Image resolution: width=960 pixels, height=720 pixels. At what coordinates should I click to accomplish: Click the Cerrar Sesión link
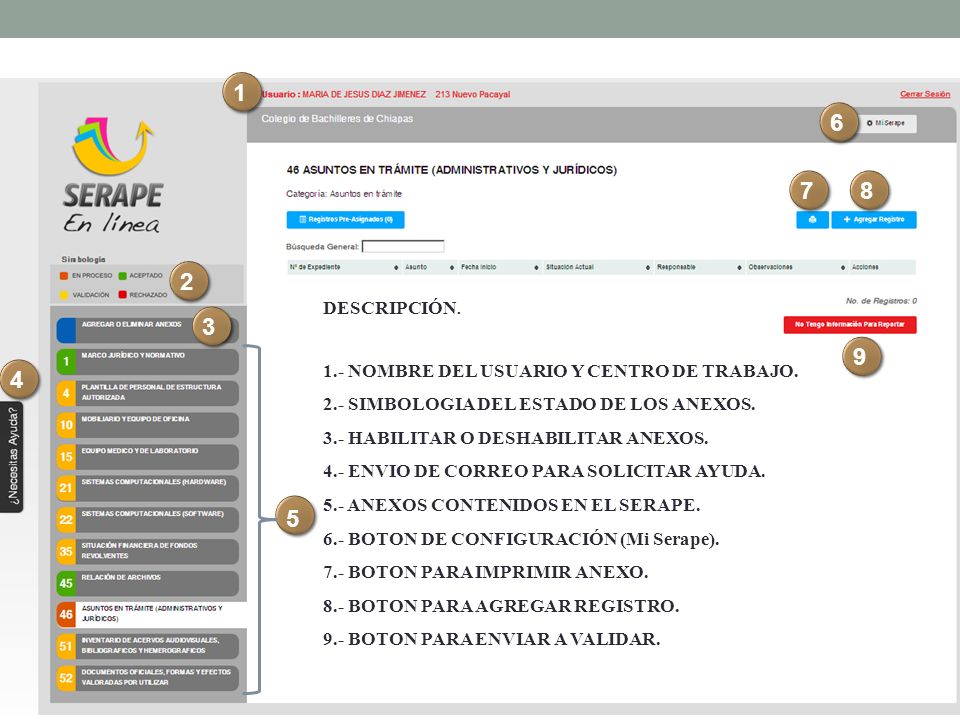coord(924,94)
